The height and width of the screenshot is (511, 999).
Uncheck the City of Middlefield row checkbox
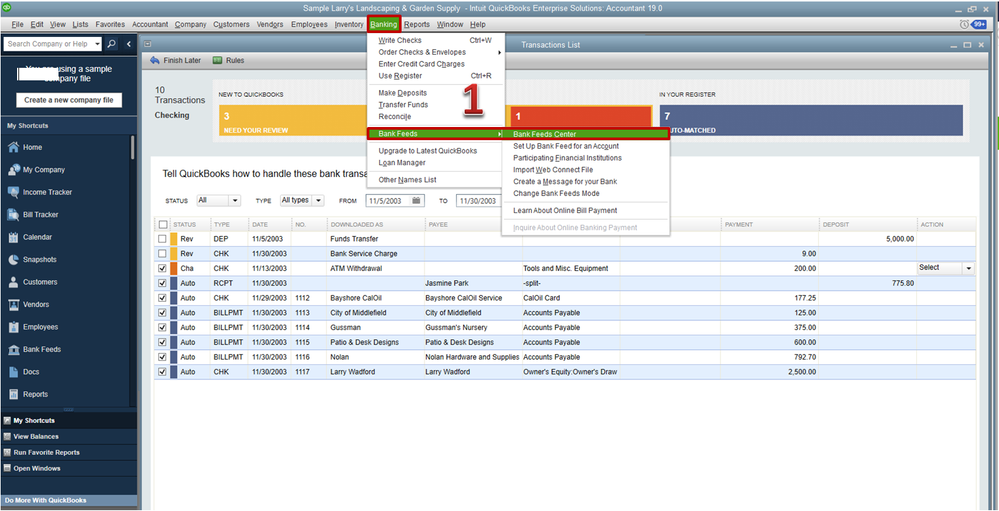coord(162,312)
